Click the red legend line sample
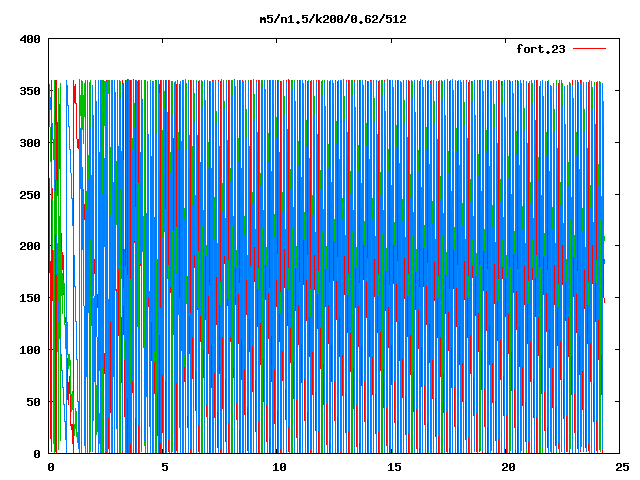640x480 pixels. (x=589, y=49)
